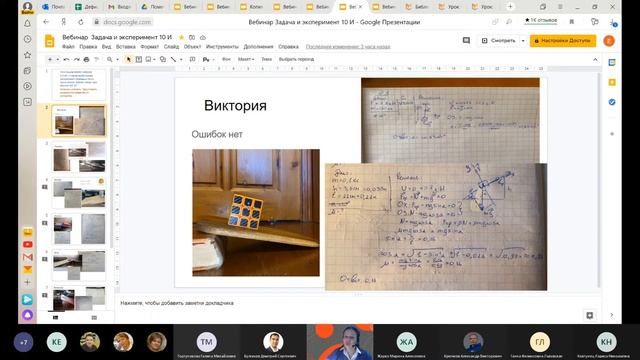Click the Виктория slide title text
640x360 pixels.
(235, 106)
